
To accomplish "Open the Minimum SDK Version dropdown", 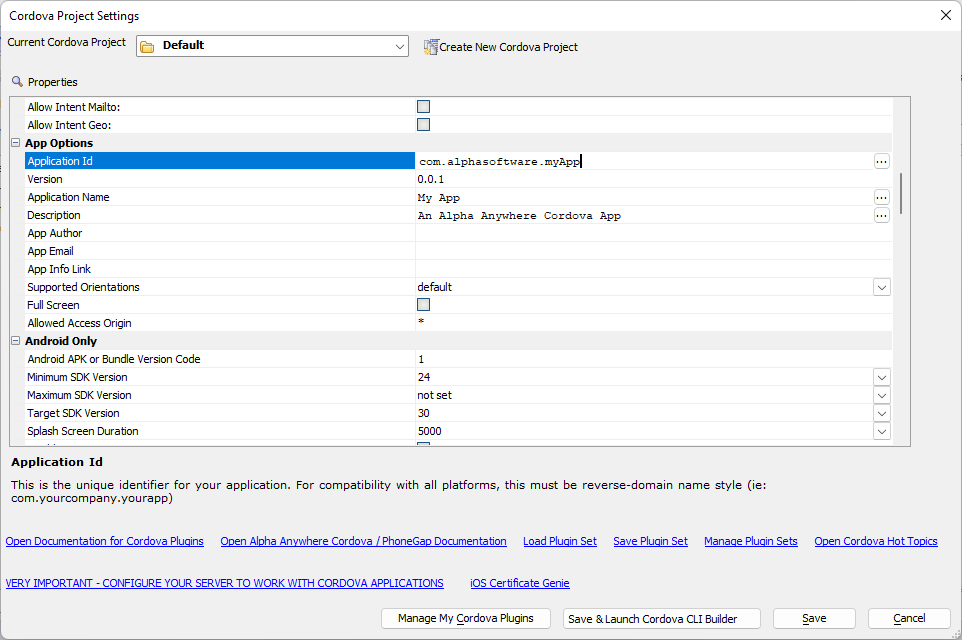I will click(882, 377).
